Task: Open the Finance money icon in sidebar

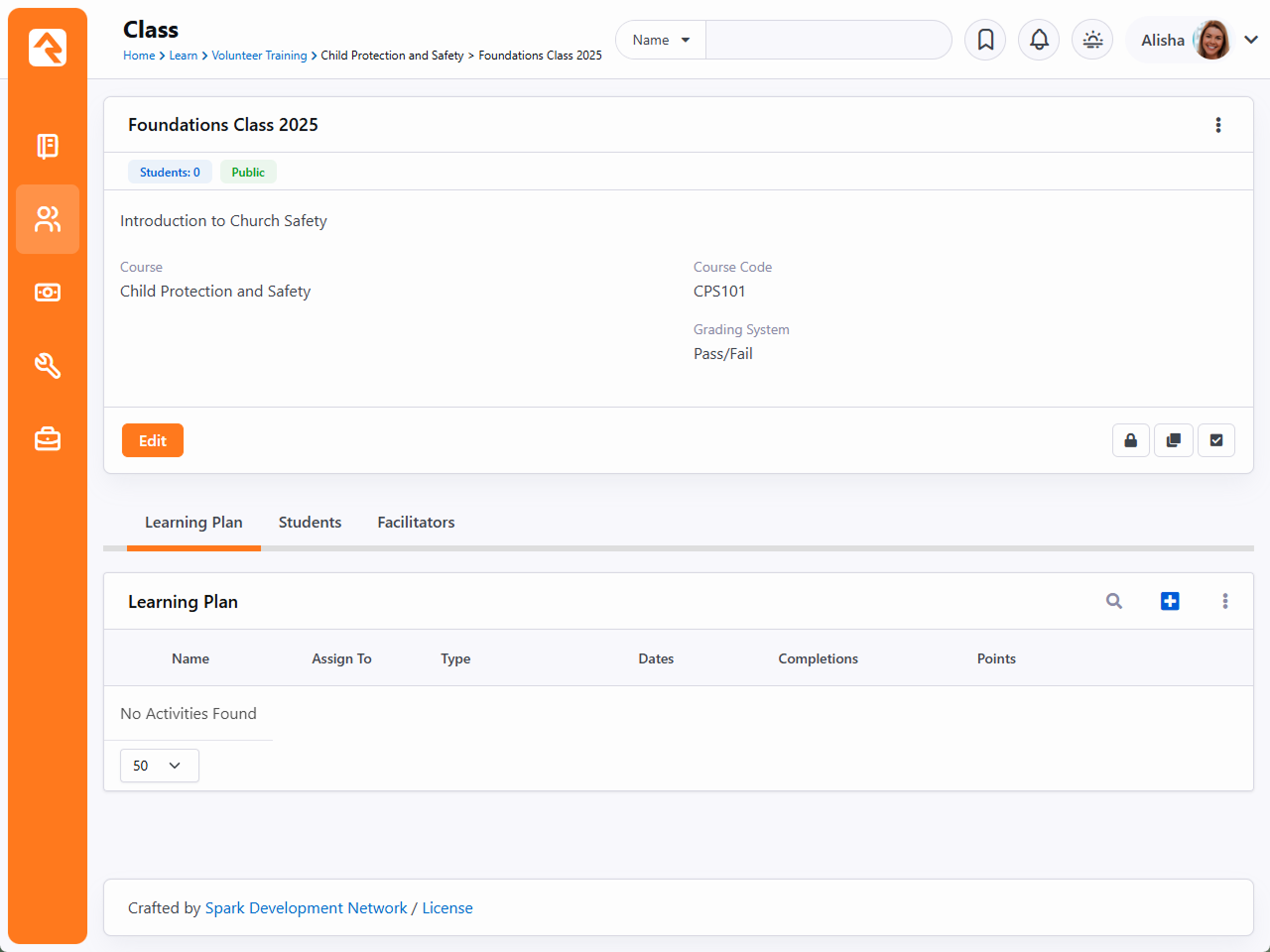Action: point(48,293)
